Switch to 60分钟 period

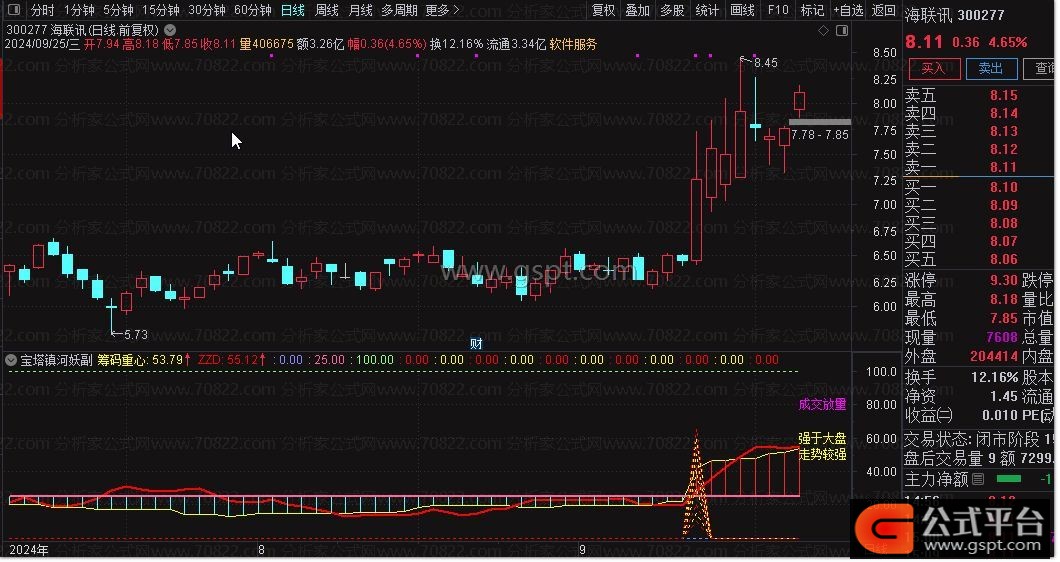coord(253,10)
